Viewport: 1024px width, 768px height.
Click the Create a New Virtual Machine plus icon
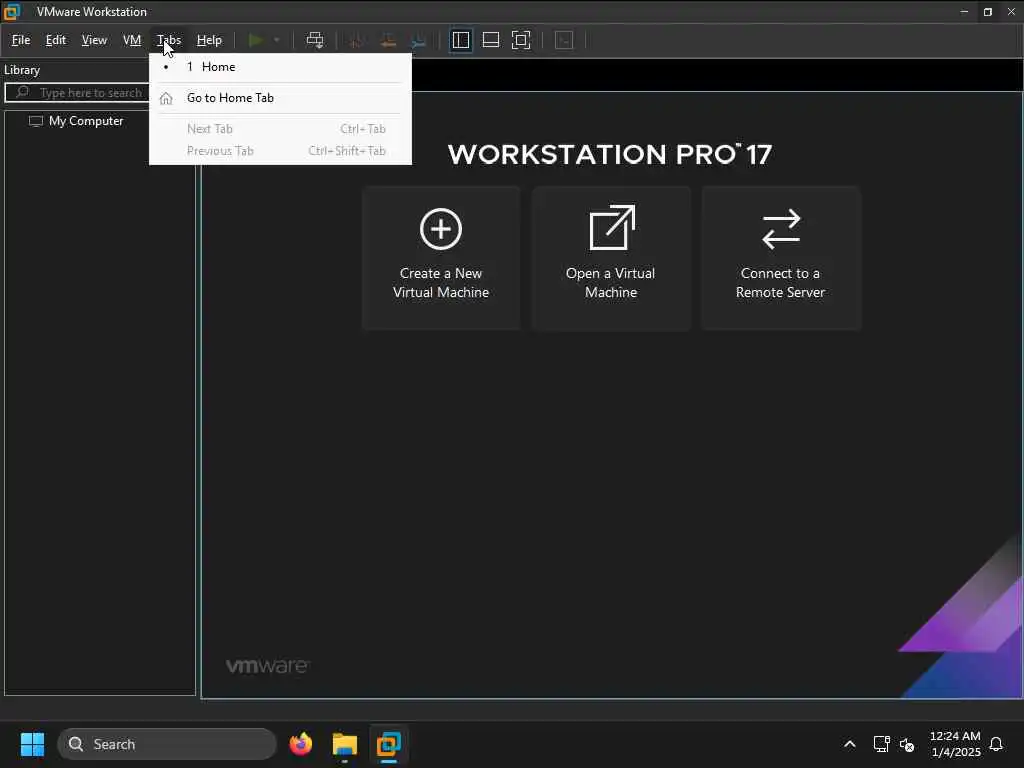point(441,229)
